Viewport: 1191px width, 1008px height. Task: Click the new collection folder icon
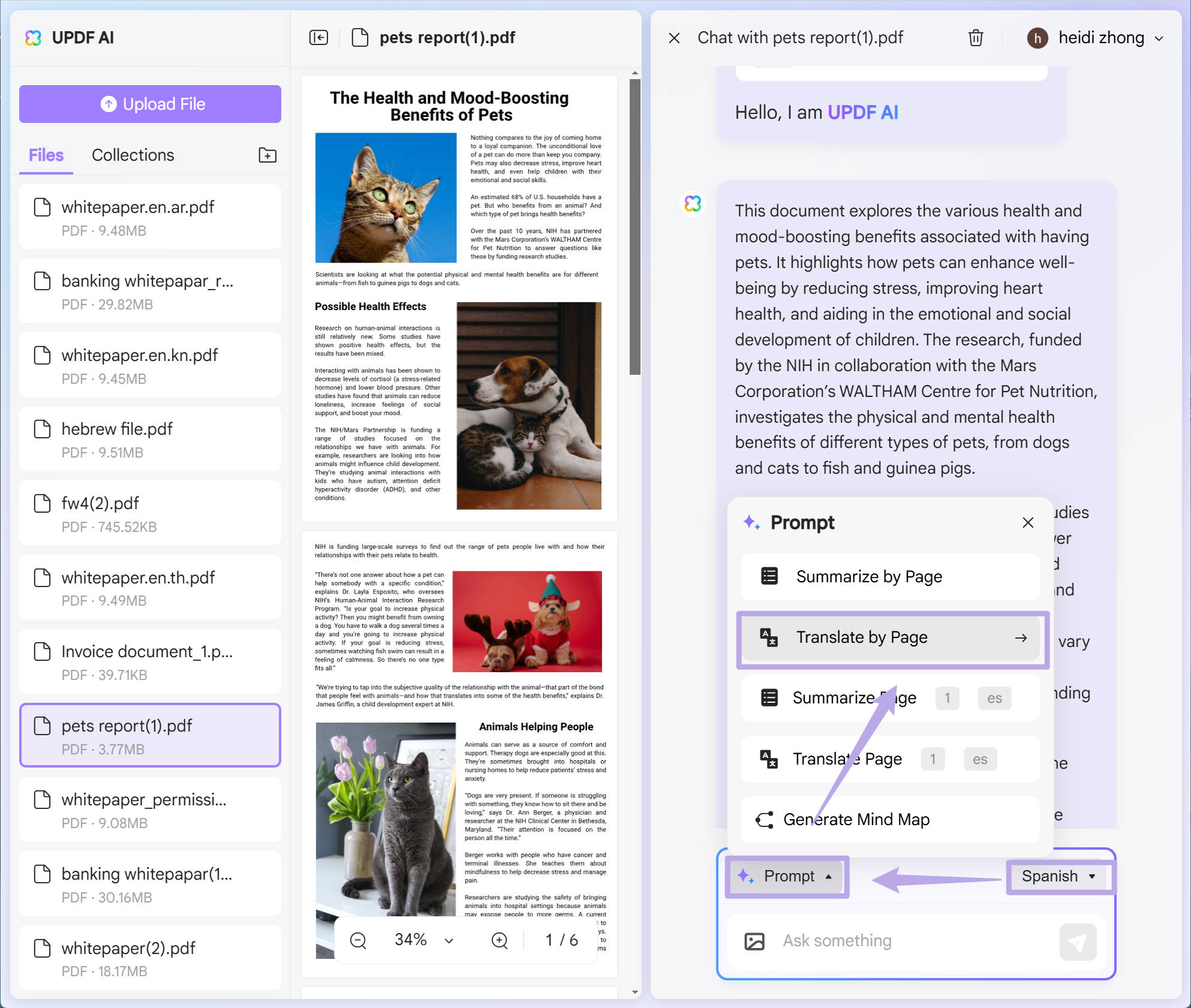pos(267,155)
